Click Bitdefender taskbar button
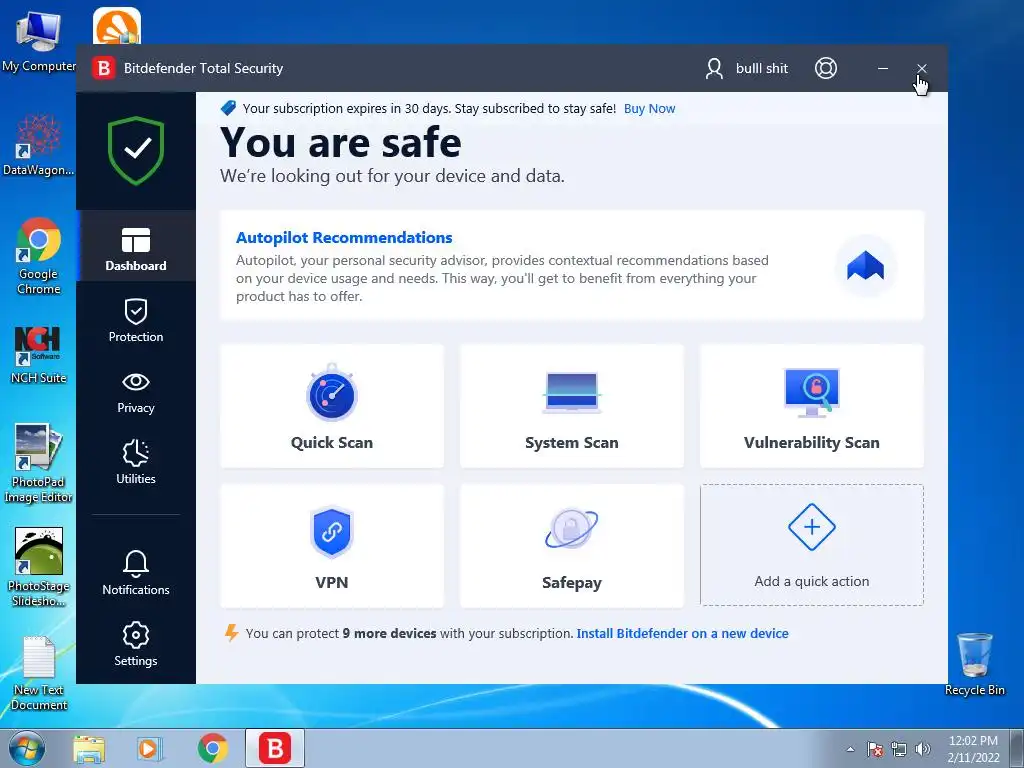This screenshot has width=1024, height=768. click(x=275, y=749)
